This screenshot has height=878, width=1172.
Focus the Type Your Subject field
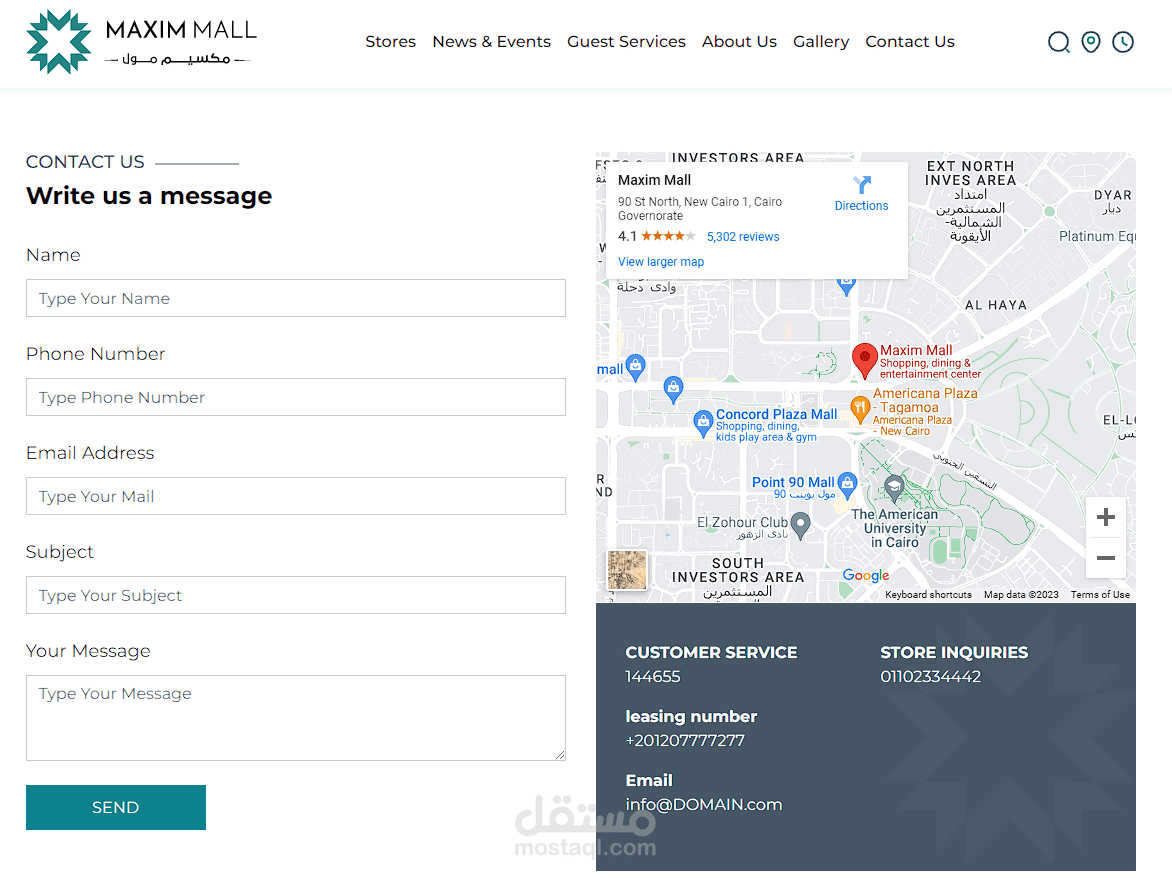click(x=296, y=595)
